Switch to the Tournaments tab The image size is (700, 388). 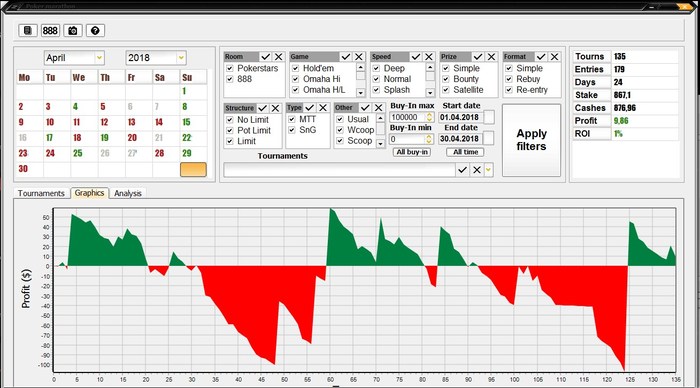41,193
